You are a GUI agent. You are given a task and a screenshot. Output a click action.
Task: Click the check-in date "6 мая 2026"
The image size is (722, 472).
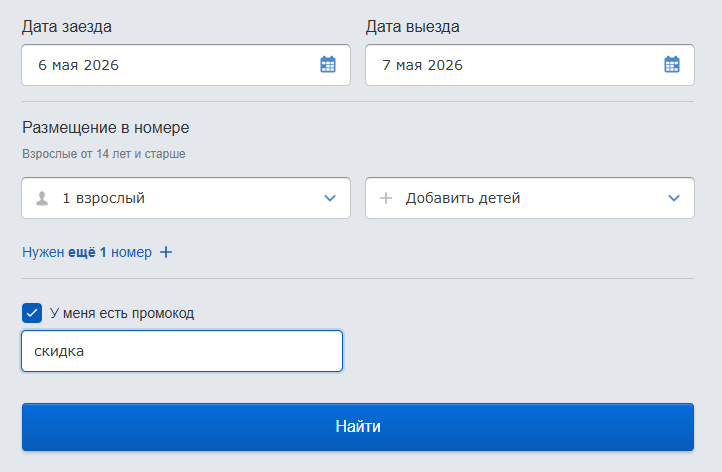pyautogui.click(x=79, y=65)
